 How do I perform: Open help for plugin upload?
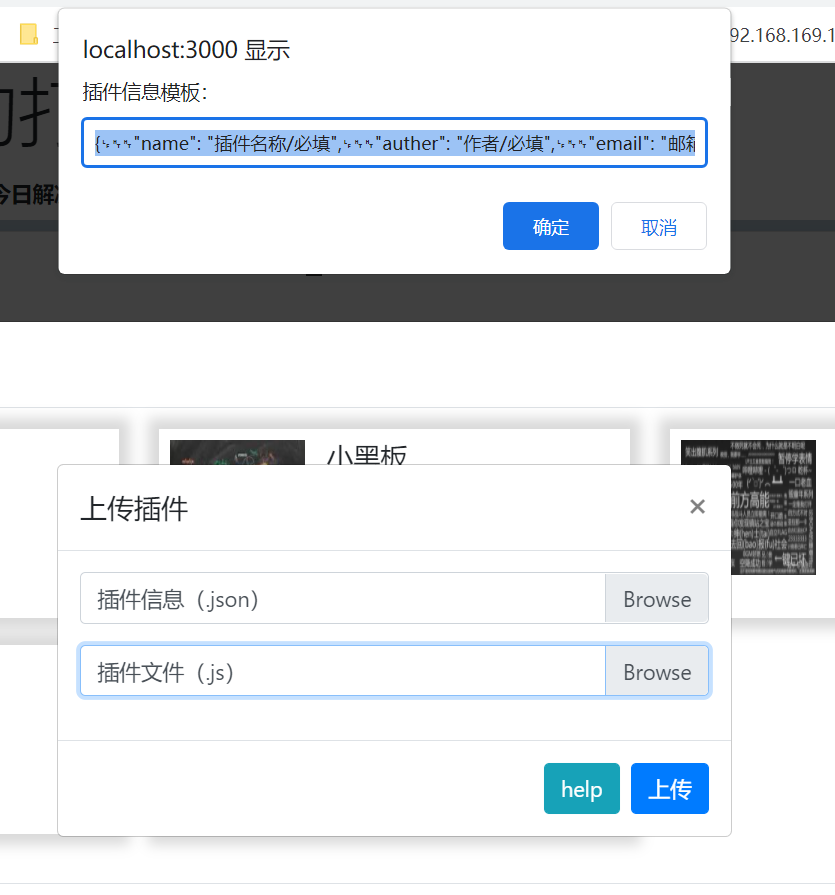tap(582, 788)
